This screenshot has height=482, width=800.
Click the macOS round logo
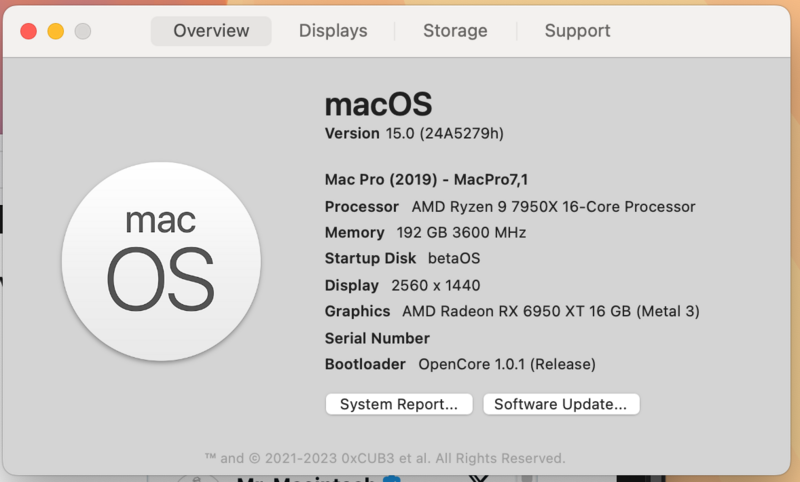pyautogui.click(x=161, y=261)
